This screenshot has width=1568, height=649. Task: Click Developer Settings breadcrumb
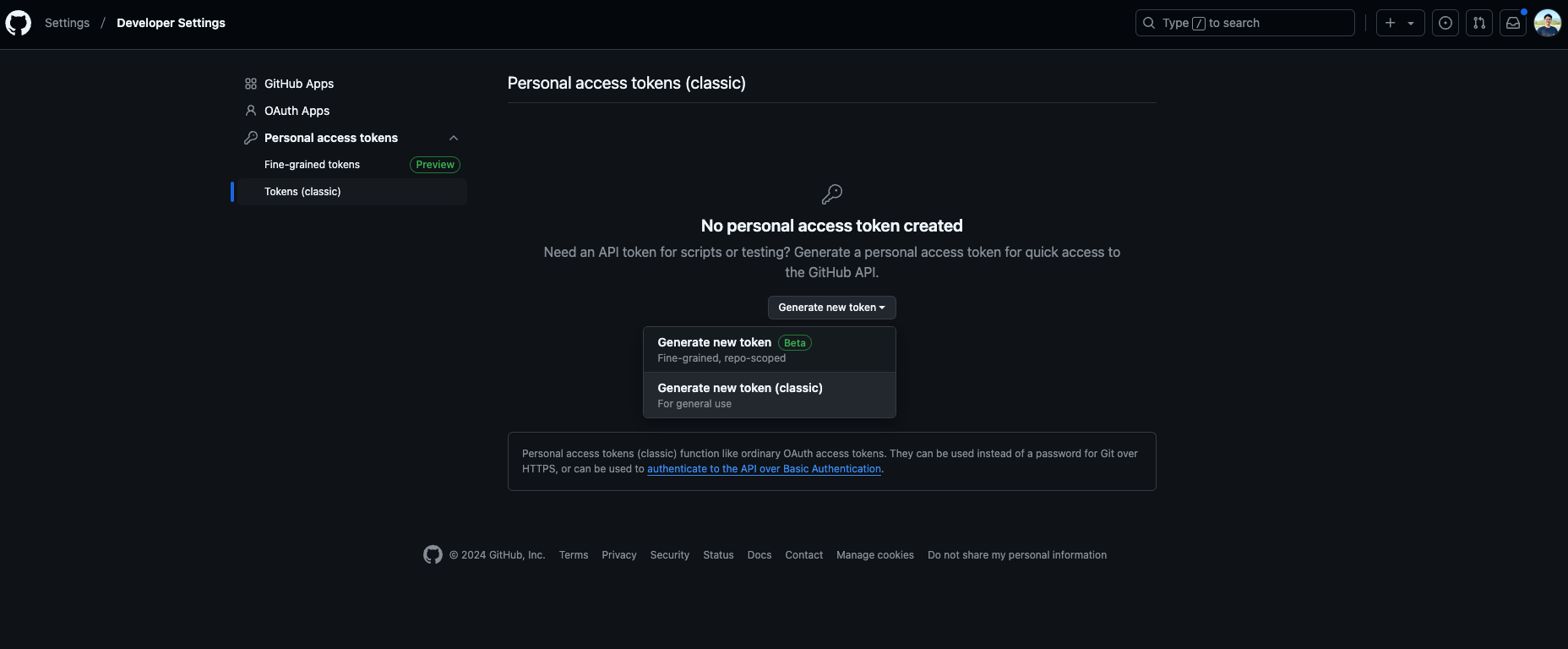pos(171,23)
